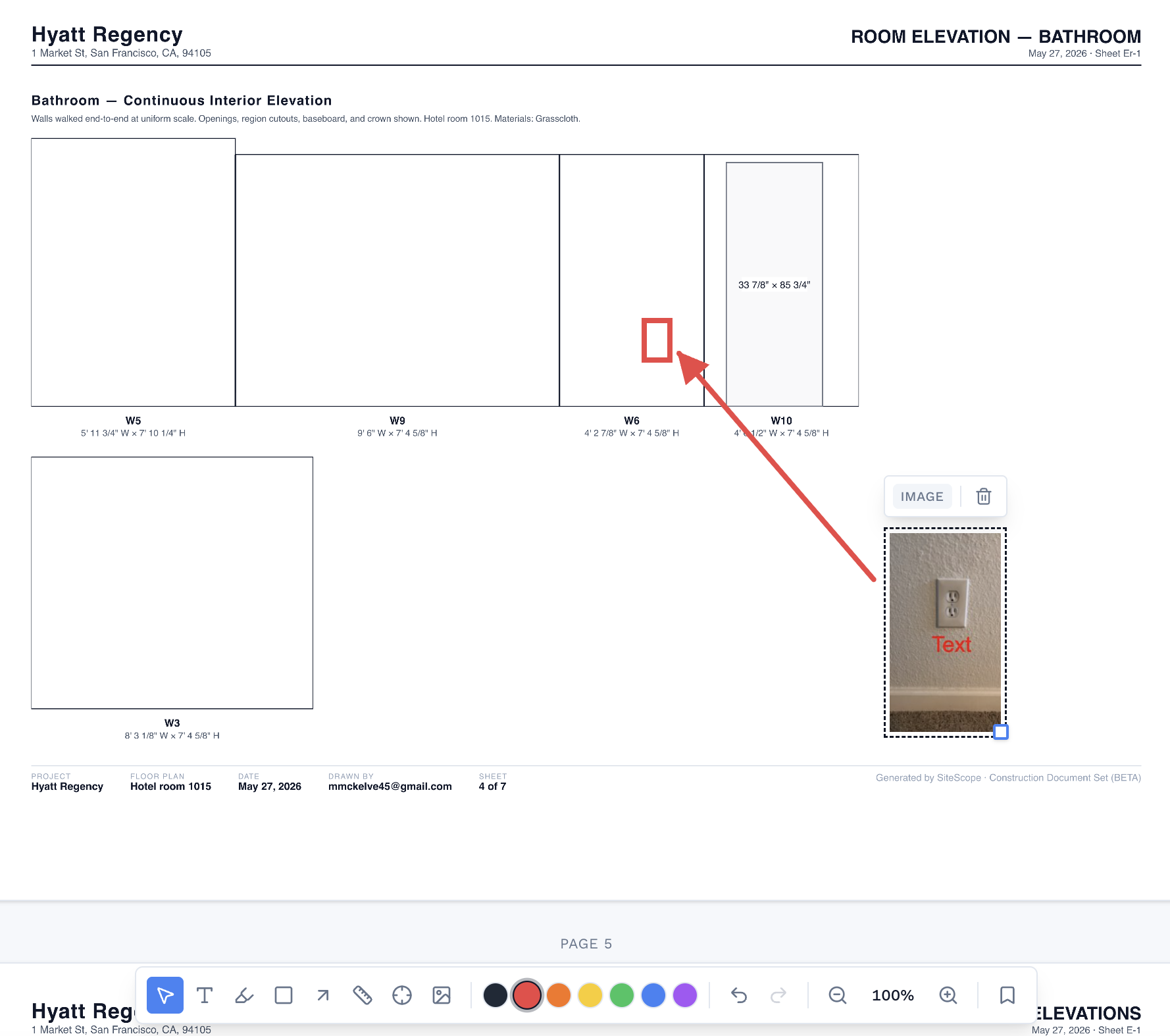
Task: Click the W10 wall label
Action: [781, 421]
